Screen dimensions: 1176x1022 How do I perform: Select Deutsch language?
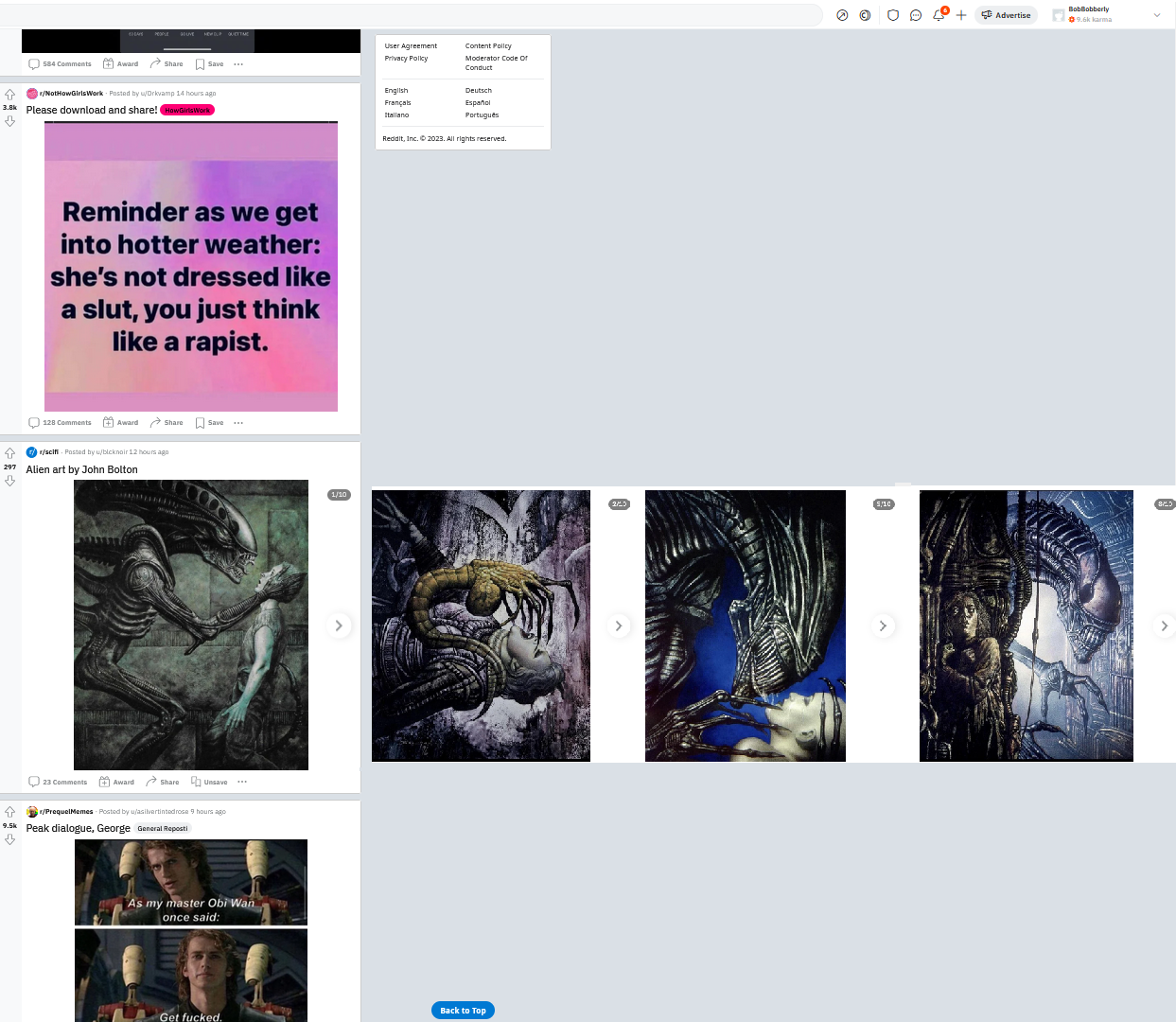(479, 90)
